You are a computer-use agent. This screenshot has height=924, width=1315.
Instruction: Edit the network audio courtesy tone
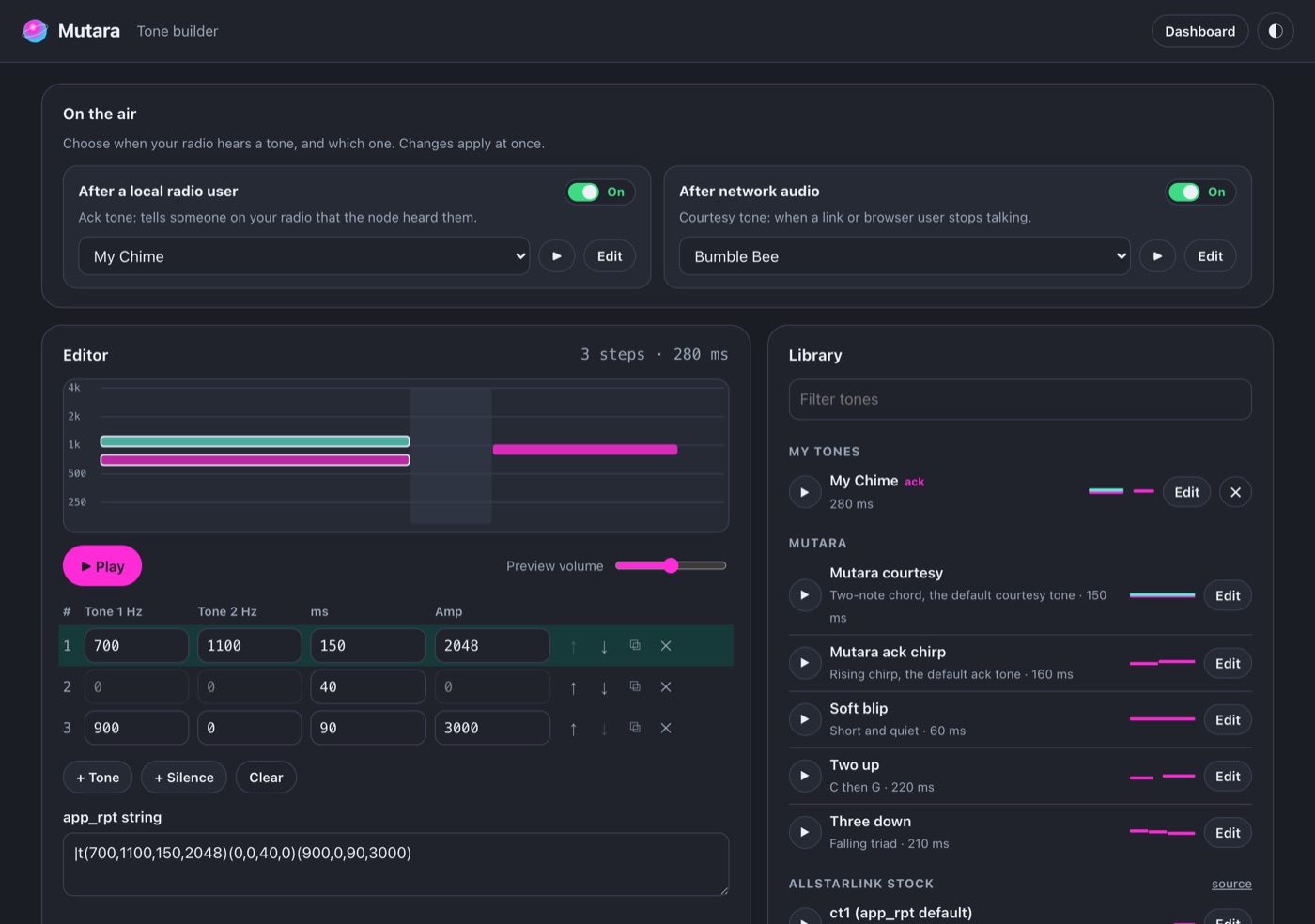pos(1210,256)
